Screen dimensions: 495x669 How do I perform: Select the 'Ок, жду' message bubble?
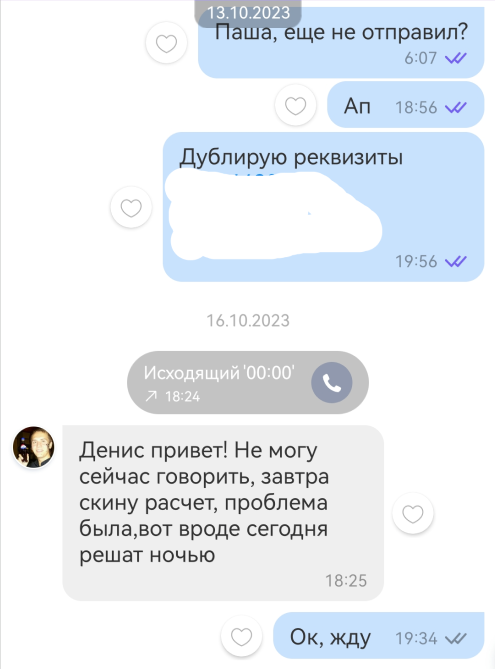click(x=379, y=636)
